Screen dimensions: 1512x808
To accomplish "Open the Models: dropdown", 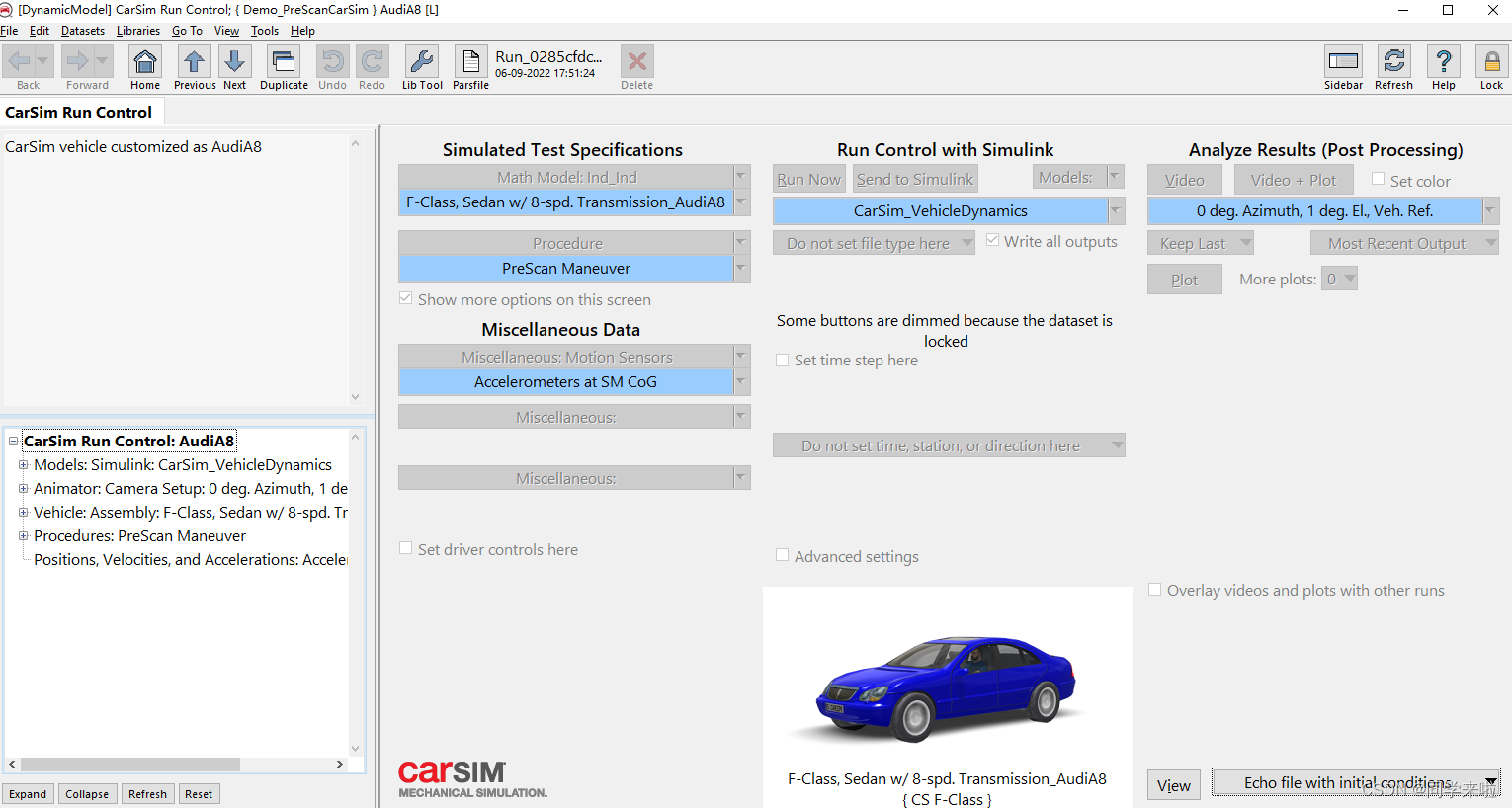I will point(1116,177).
